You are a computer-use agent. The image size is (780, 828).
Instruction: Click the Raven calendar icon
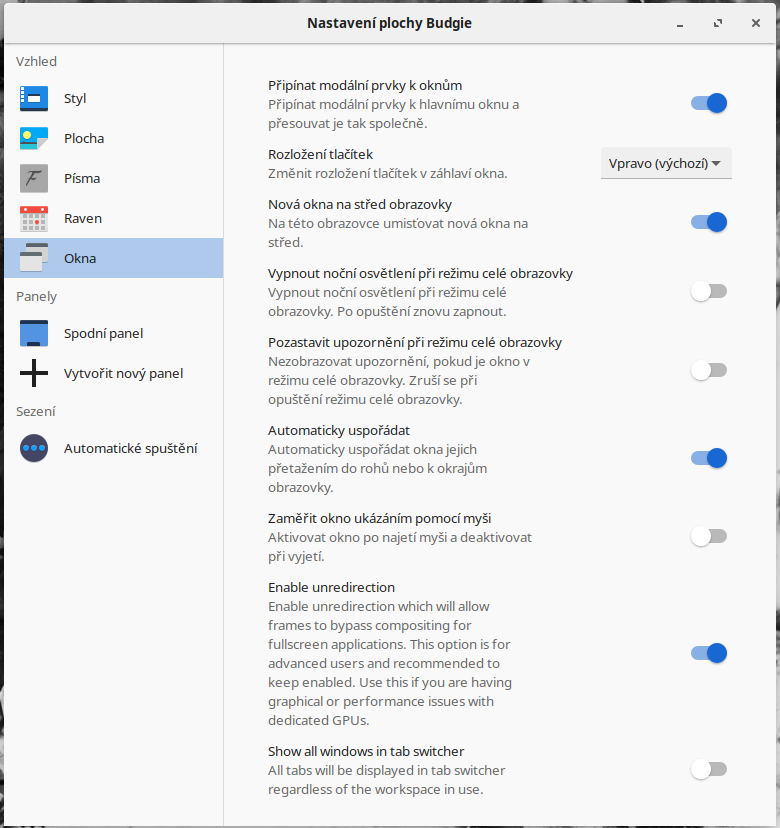click(34, 219)
